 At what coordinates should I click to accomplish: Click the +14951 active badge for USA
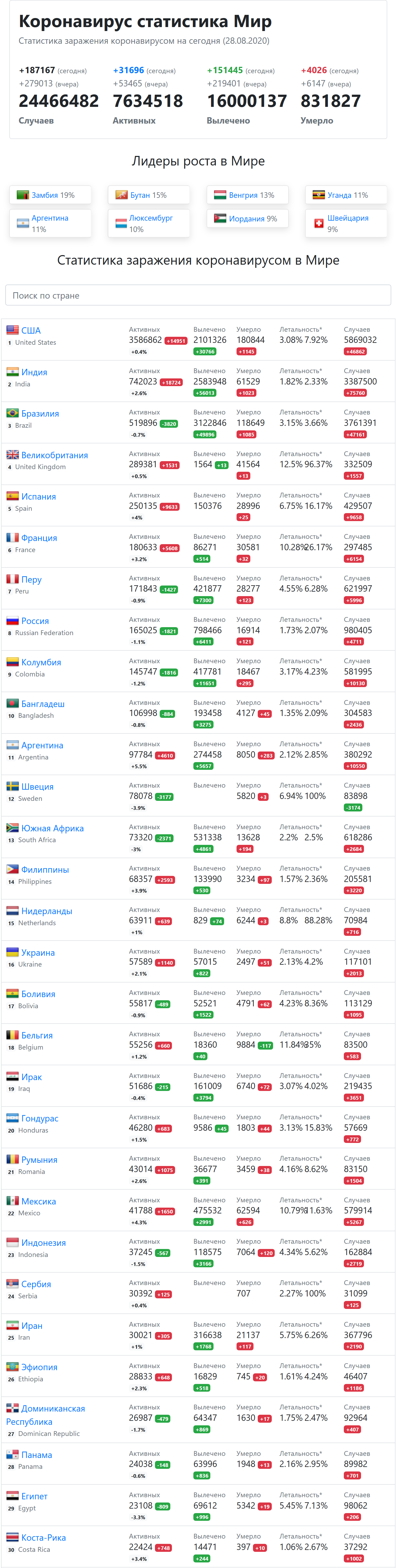(176, 341)
